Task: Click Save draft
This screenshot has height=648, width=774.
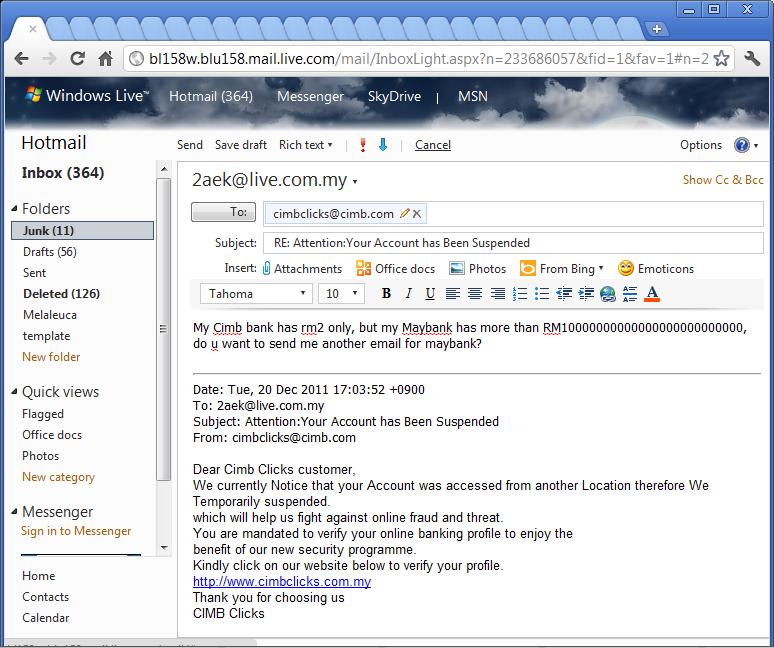Action: pyautogui.click(x=241, y=145)
